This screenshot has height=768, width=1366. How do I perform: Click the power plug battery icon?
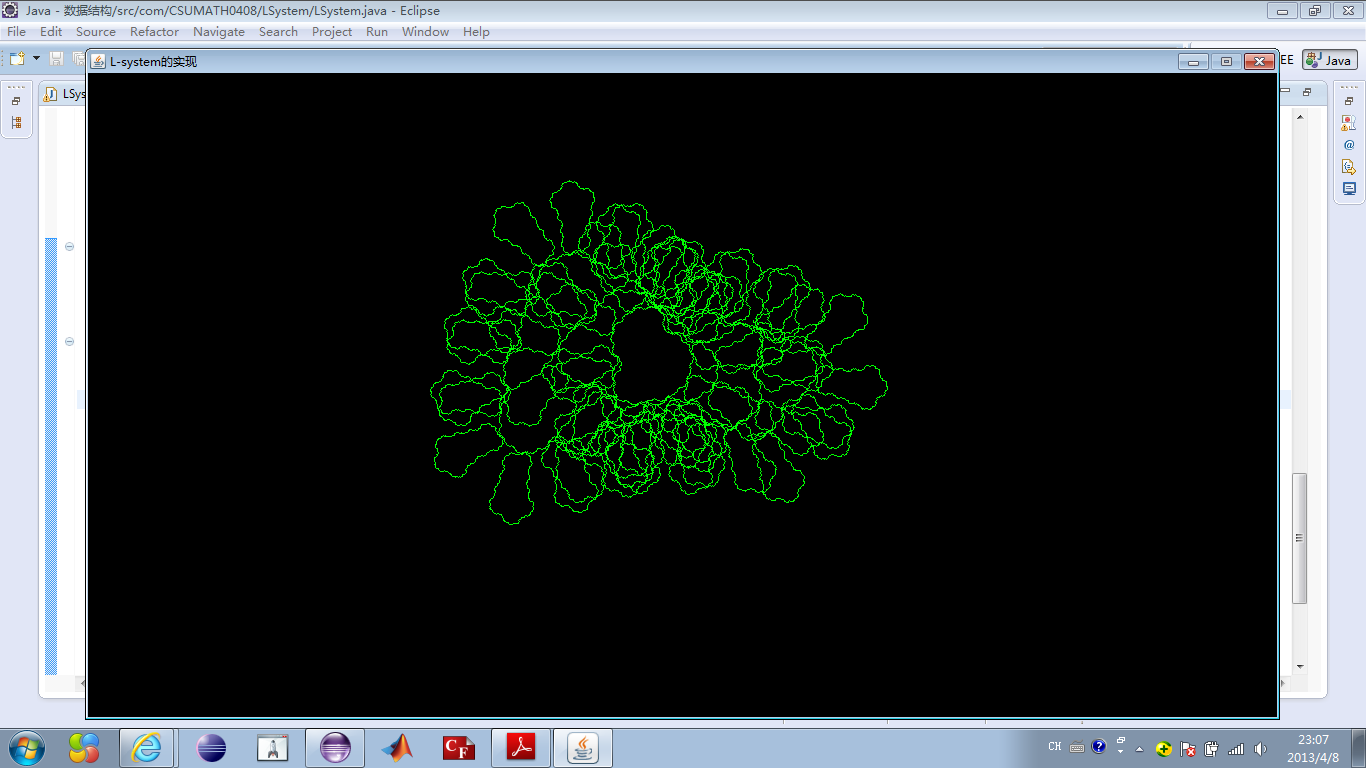1212,748
